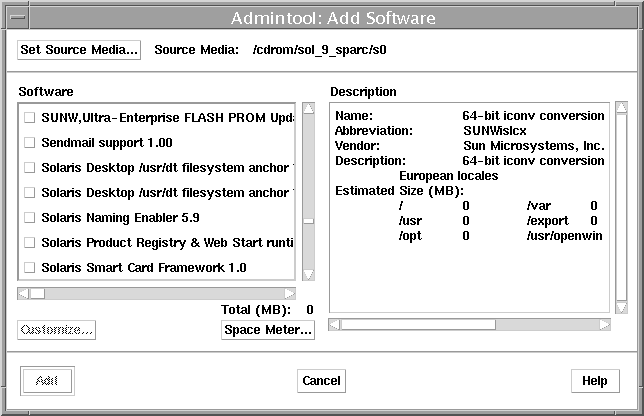Enable Solaris Smart Card Framework 1.0 checkbox
The height and width of the screenshot is (416, 644).
(x=29, y=267)
